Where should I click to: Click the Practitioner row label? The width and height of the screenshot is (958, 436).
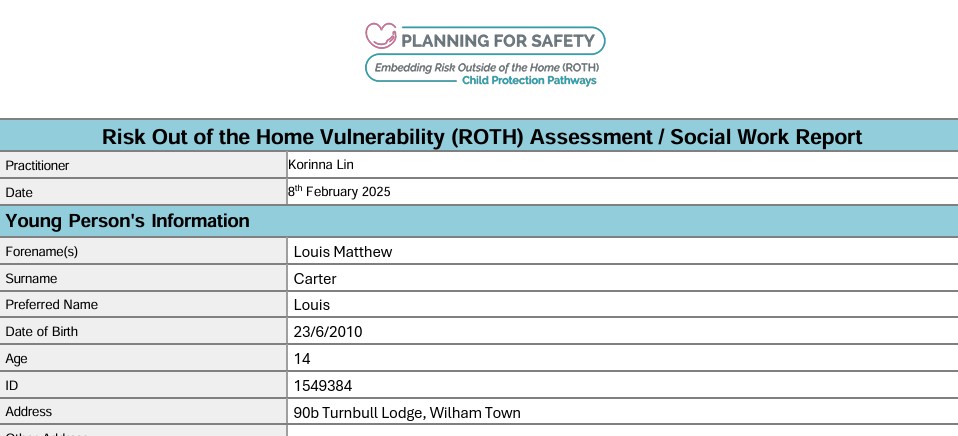click(37, 165)
